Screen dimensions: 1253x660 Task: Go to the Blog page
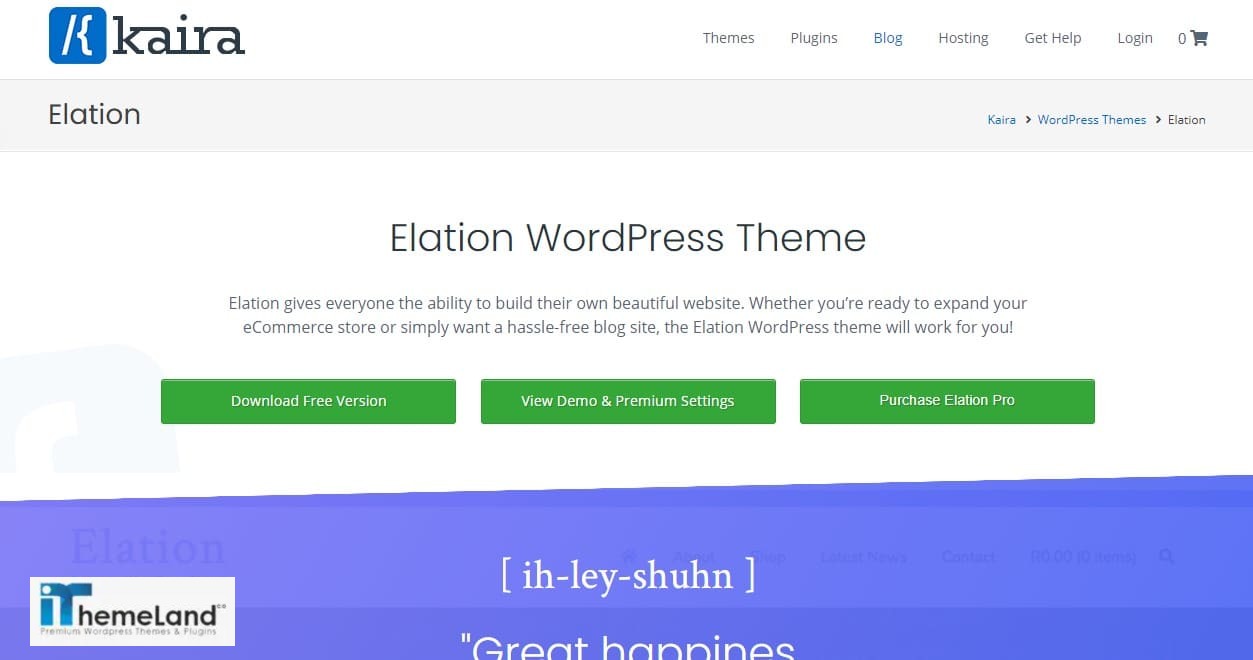pyautogui.click(x=887, y=38)
